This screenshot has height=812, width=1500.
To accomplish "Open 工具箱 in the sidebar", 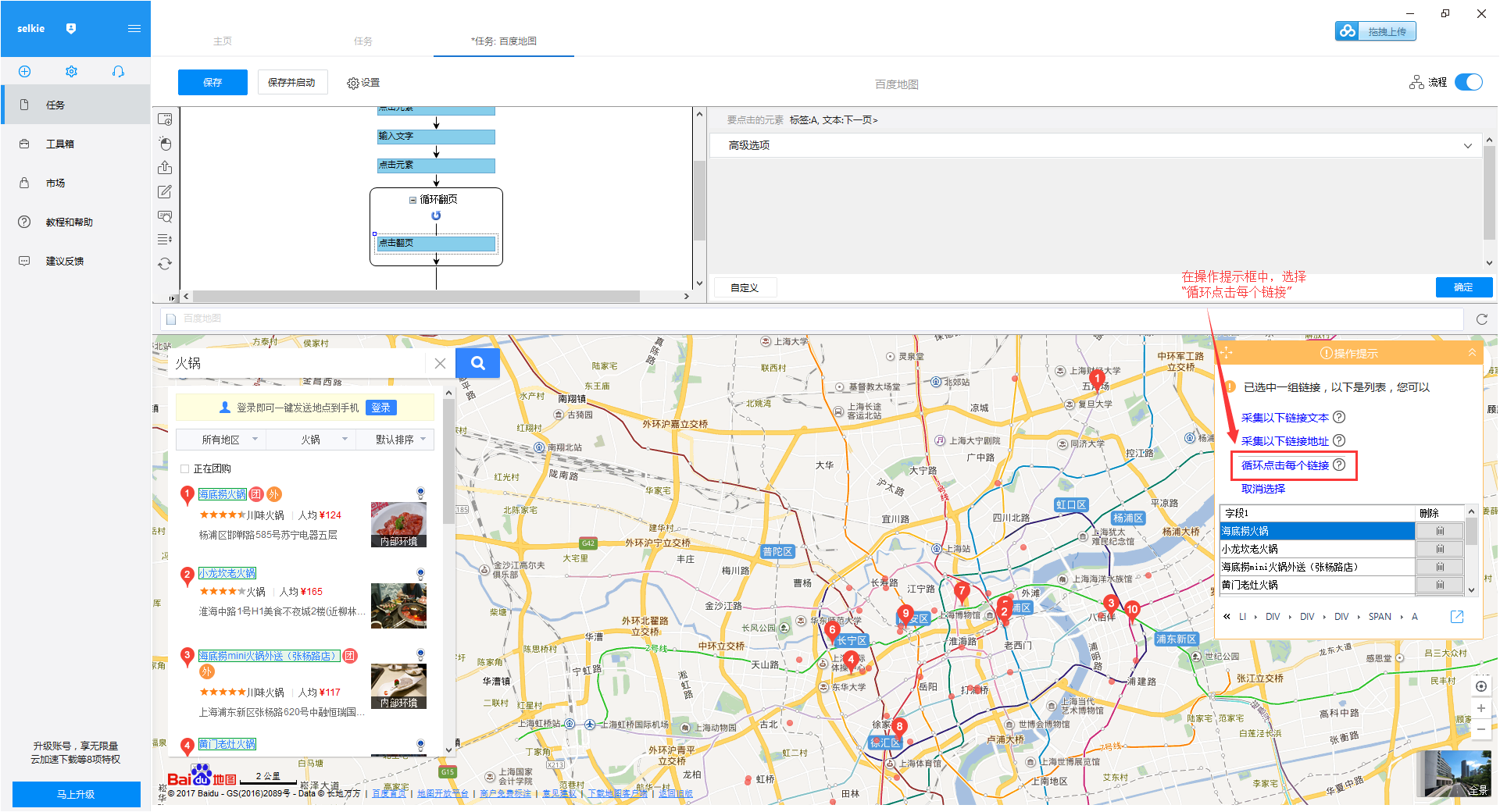I will 76,144.
